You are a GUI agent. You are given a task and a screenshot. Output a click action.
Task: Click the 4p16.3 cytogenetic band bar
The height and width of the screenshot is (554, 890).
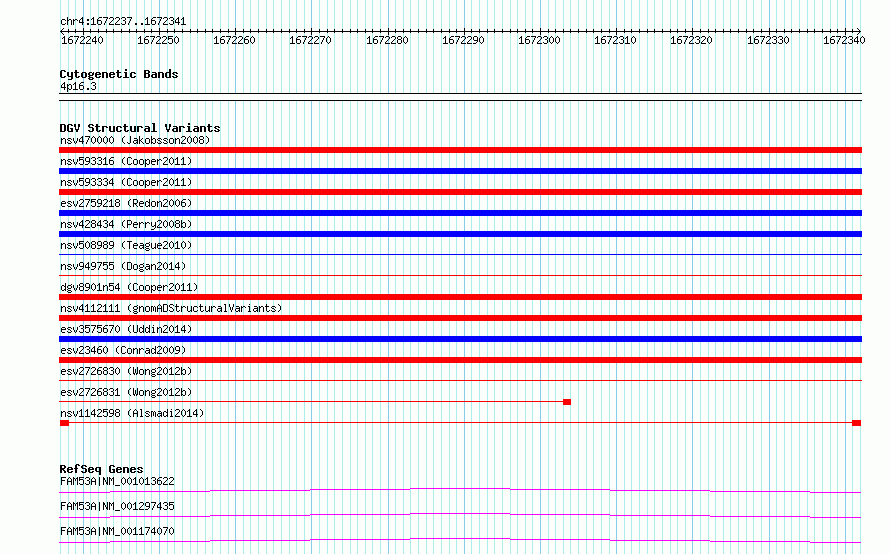pyautogui.click(x=460, y=97)
